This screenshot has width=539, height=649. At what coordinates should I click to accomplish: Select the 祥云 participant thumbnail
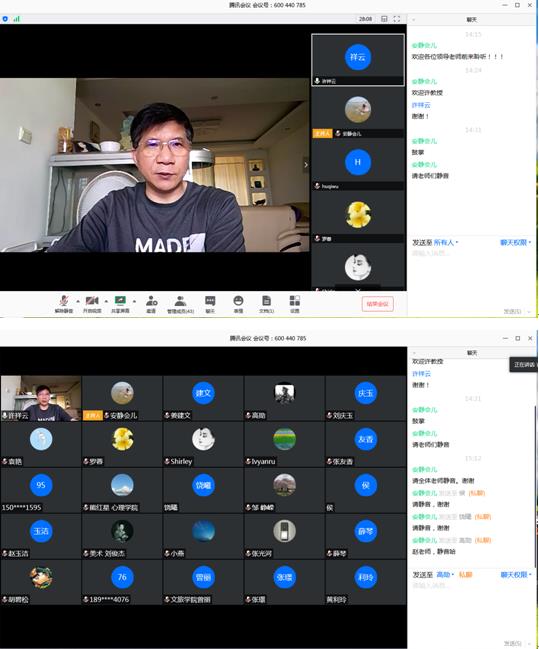(x=358, y=60)
